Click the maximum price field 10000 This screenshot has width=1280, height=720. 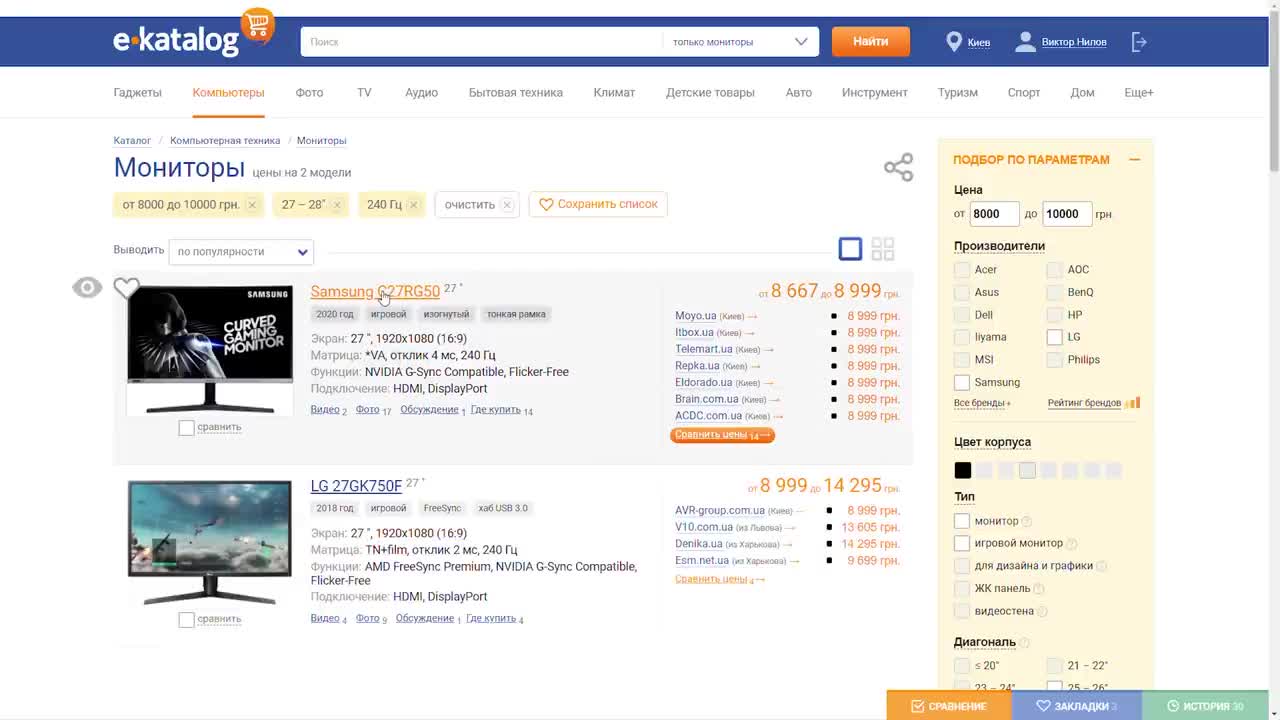coord(1067,213)
